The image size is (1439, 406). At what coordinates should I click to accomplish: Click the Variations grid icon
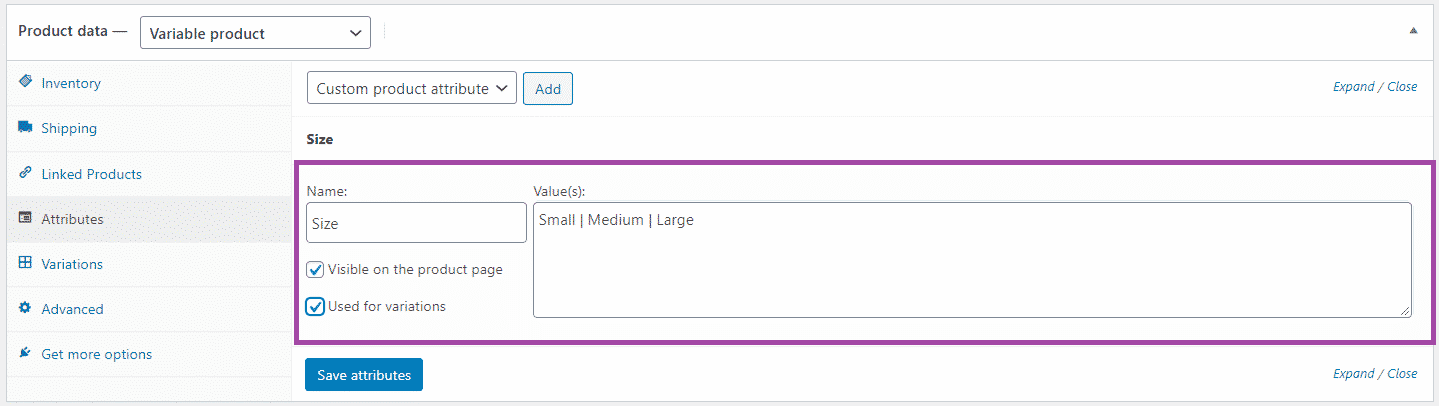25,263
